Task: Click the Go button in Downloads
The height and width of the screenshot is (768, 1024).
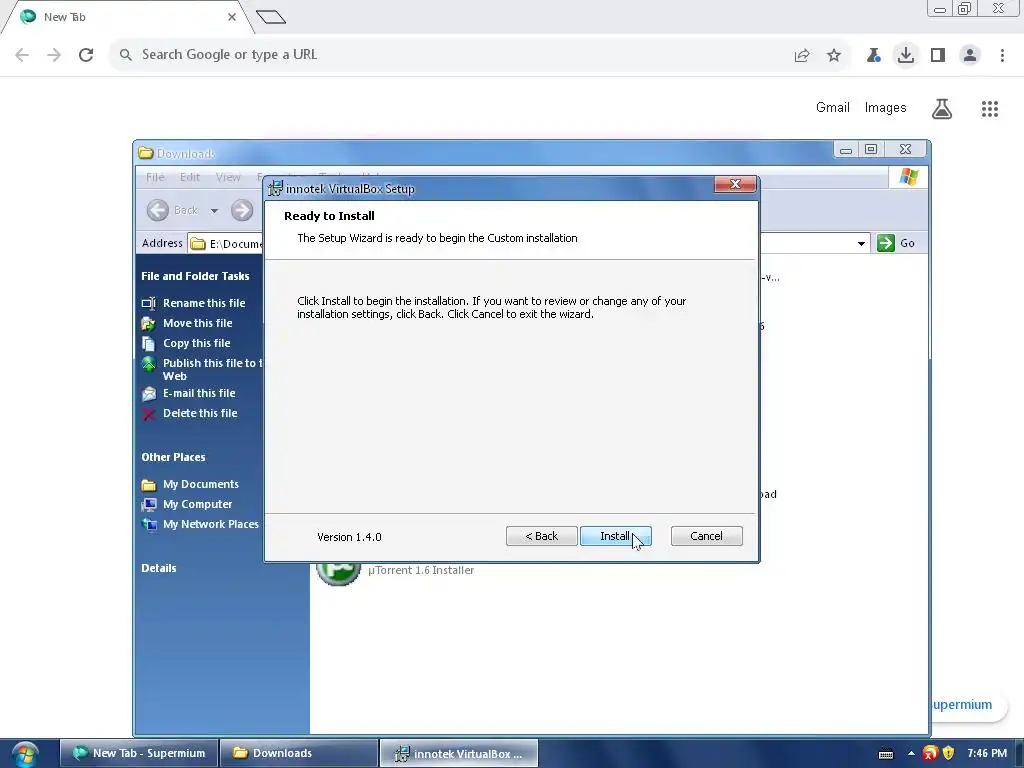Action: click(897, 243)
